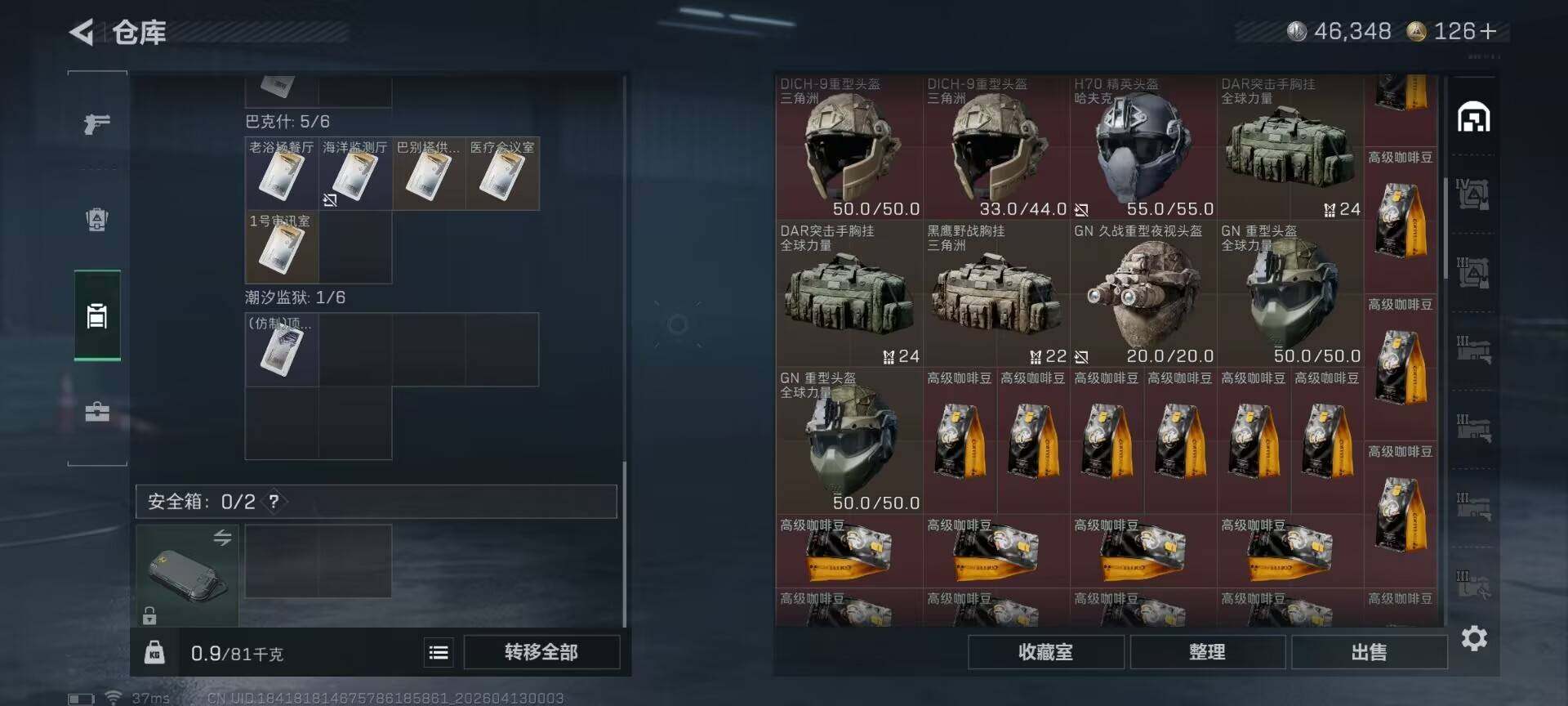
Task: Open the 安全箱 question mark help
Action: [274, 501]
